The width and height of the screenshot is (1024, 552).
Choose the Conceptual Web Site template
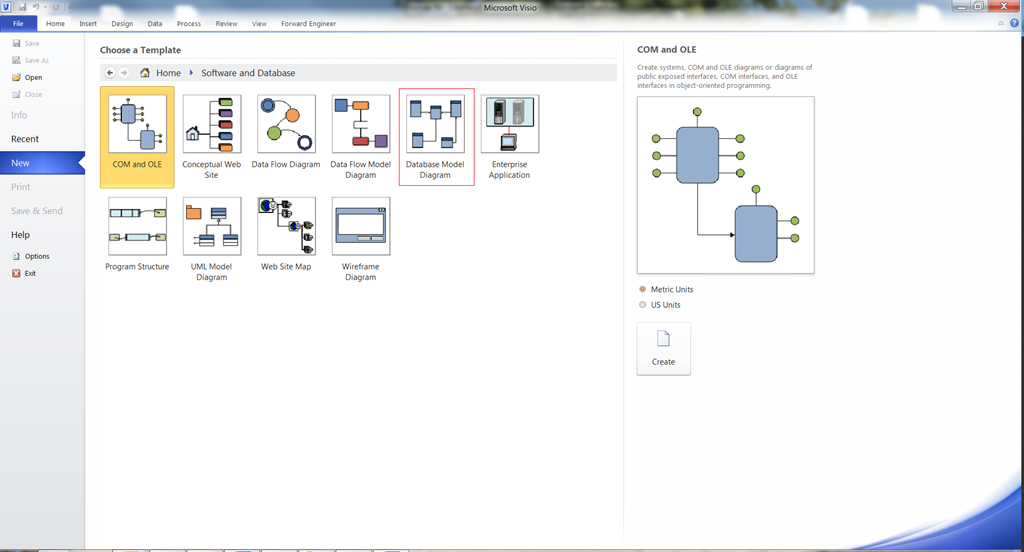point(211,125)
